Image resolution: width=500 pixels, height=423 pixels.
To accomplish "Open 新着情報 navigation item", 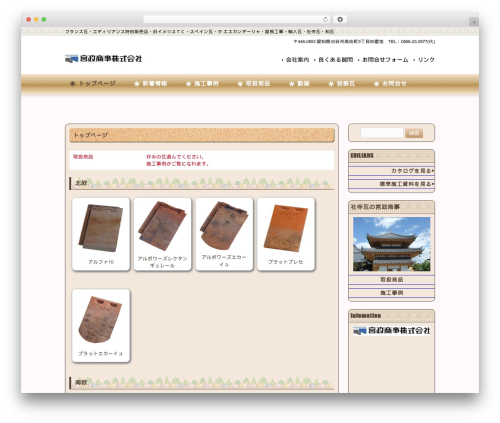I will [151, 83].
